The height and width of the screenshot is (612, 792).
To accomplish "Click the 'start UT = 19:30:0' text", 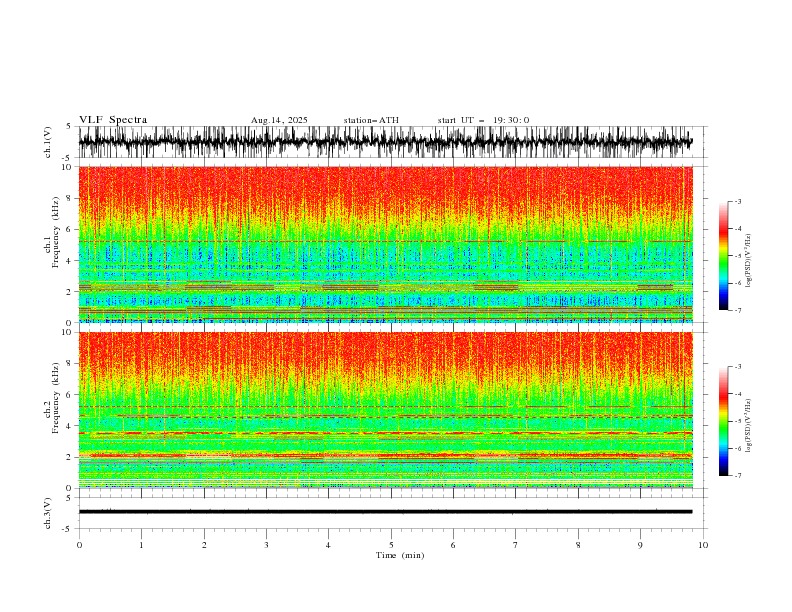I will point(483,120).
